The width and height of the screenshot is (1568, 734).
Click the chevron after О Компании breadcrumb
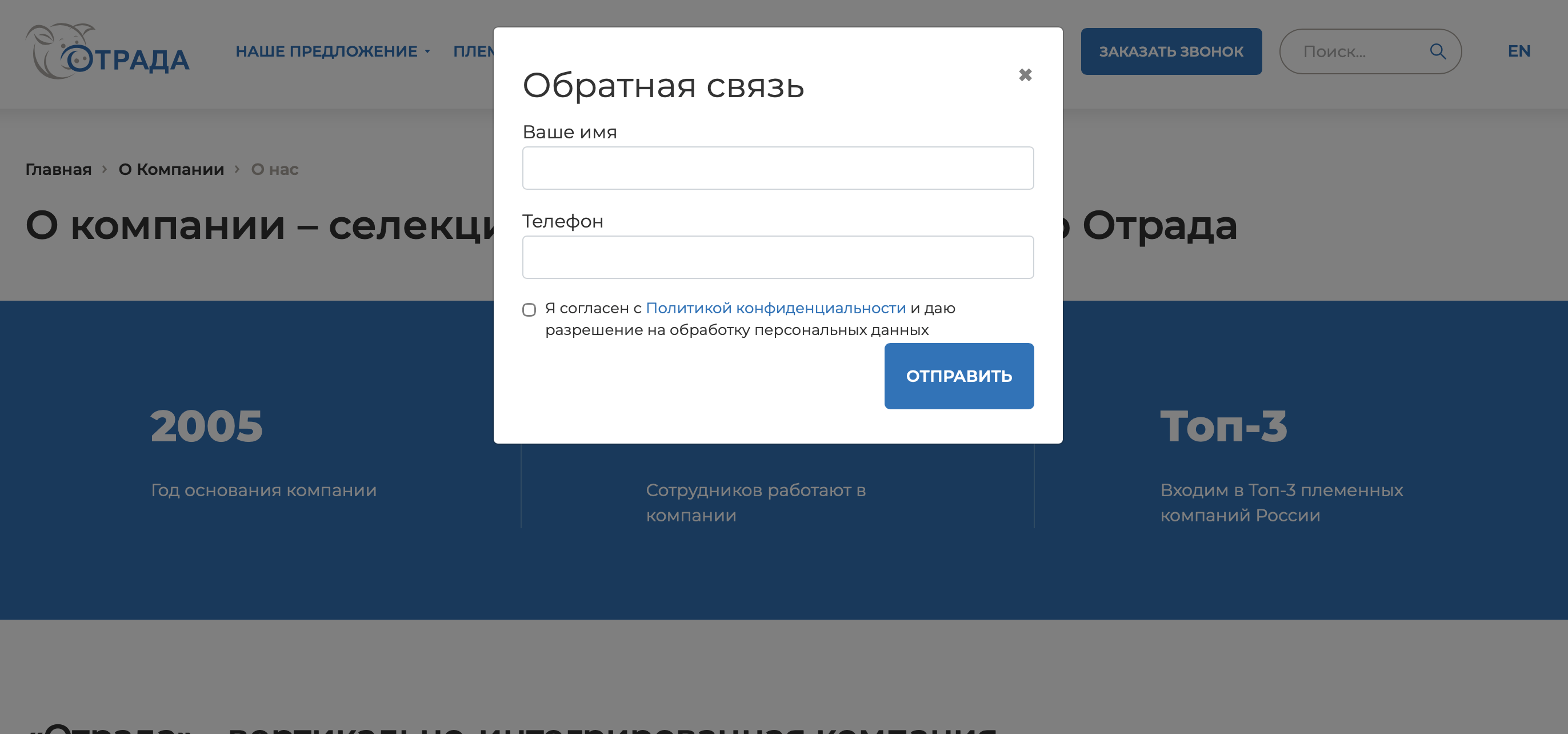coord(237,169)
